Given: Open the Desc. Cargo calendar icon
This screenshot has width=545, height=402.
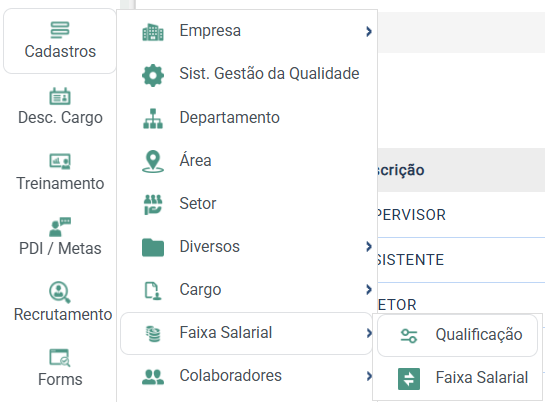Looking at the screenshot, I should point(60,96).
